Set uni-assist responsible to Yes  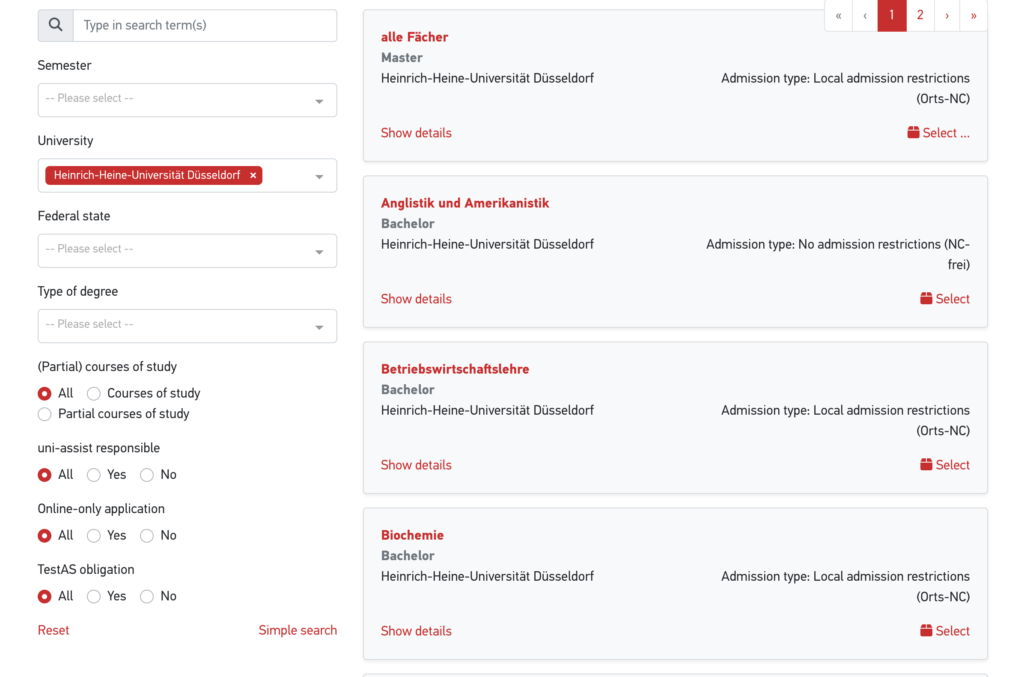click(94, 475)
